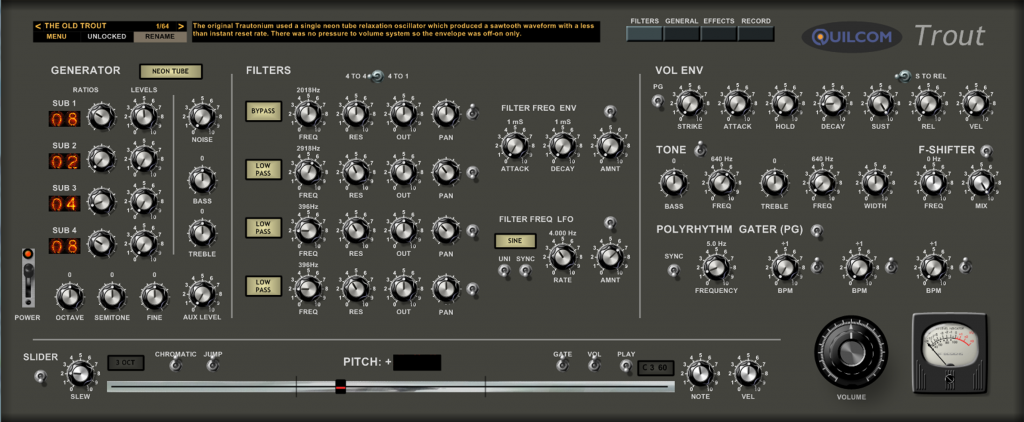Change the first filter's BYPASS type selector
The height and width of the screenshot is (422, 1024).
coord(263,111)
